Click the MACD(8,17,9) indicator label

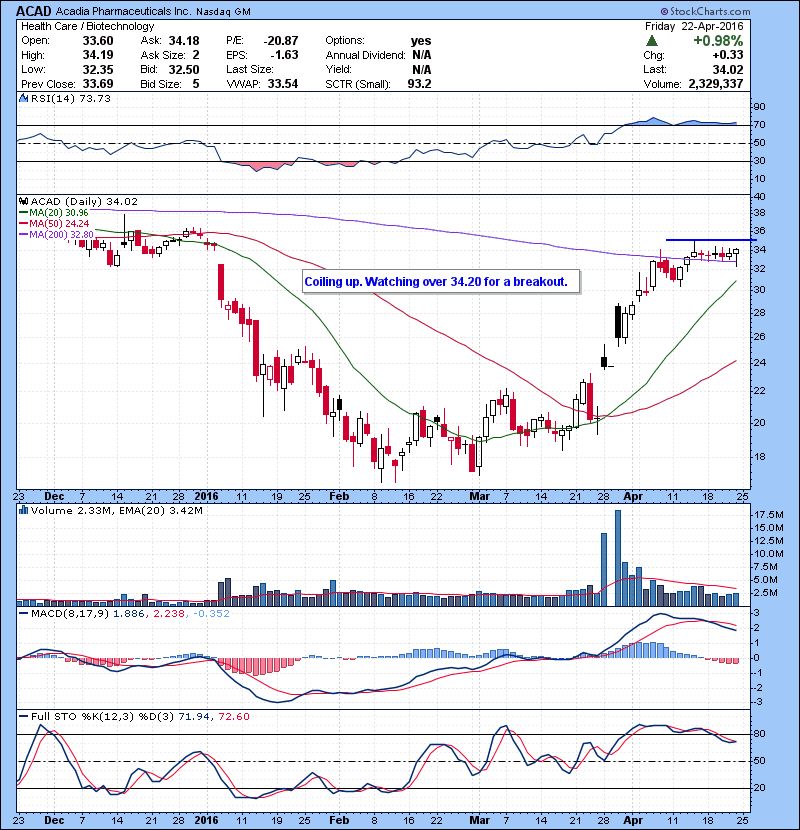(x=70, y=614)
